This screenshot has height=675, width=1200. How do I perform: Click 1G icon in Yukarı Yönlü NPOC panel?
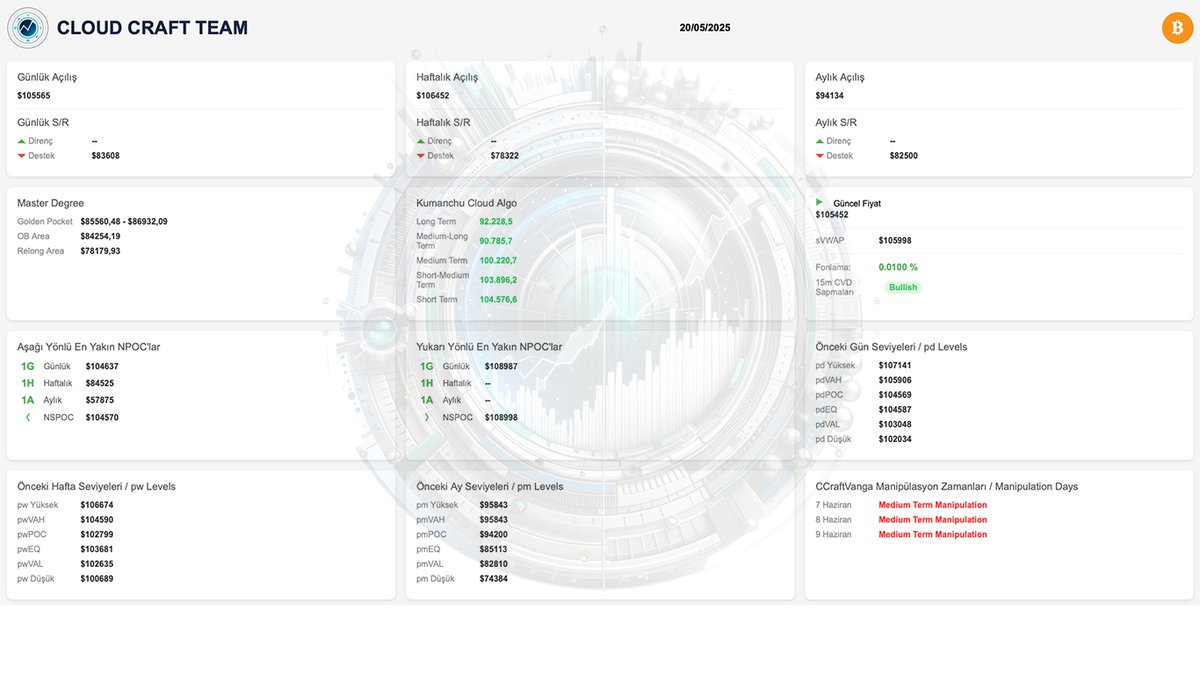pyautogui.click(x=427, y=366)
